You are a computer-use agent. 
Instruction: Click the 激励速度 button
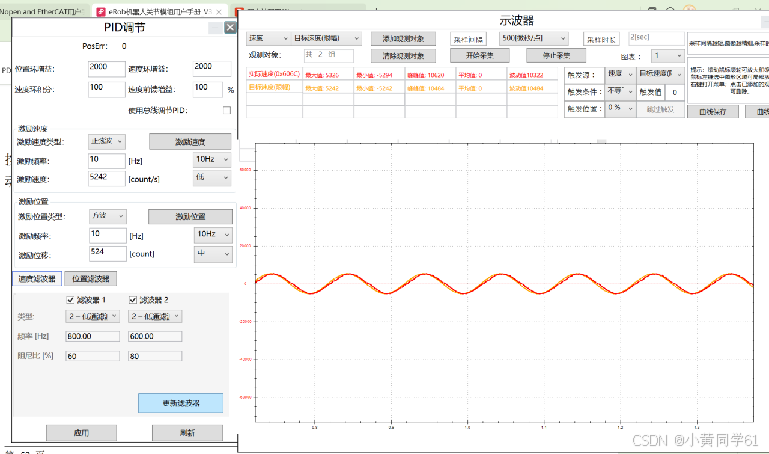pyautogui.click(x=190, y=142)
